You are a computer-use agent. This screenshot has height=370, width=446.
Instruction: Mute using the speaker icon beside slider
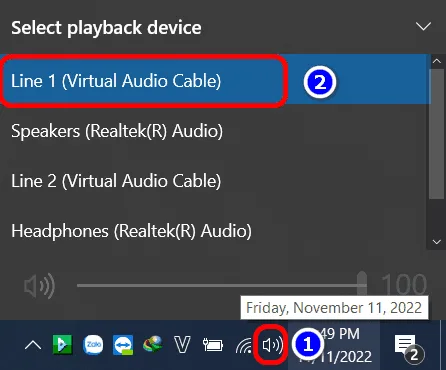(39, 286)
